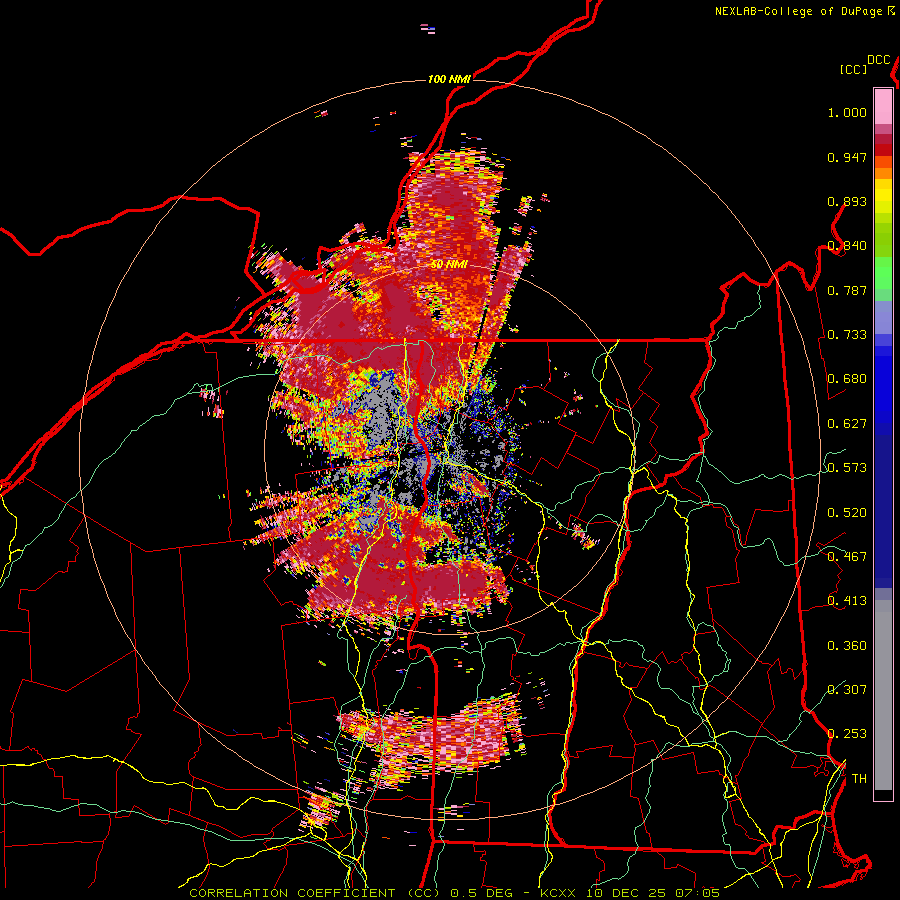This screenshot has height=900, width=900.
Task: Click the NEXLAB-College of DuPage credit text
Action: 798,11
